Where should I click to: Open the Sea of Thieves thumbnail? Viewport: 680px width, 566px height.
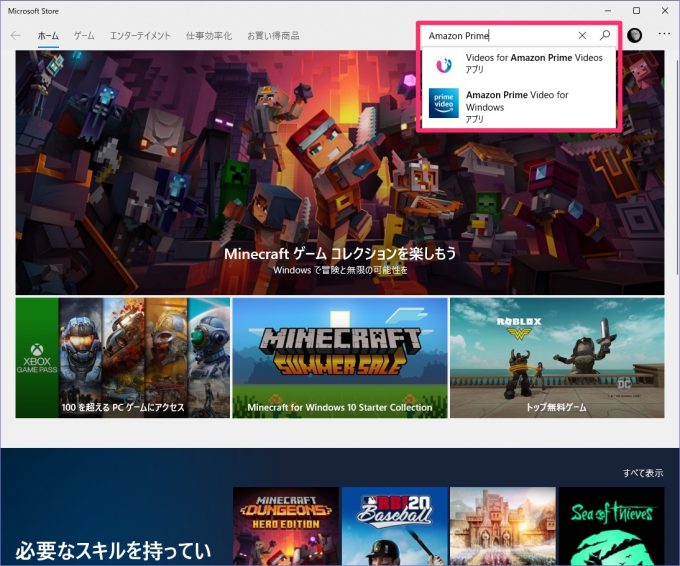[x=611, y=526]
